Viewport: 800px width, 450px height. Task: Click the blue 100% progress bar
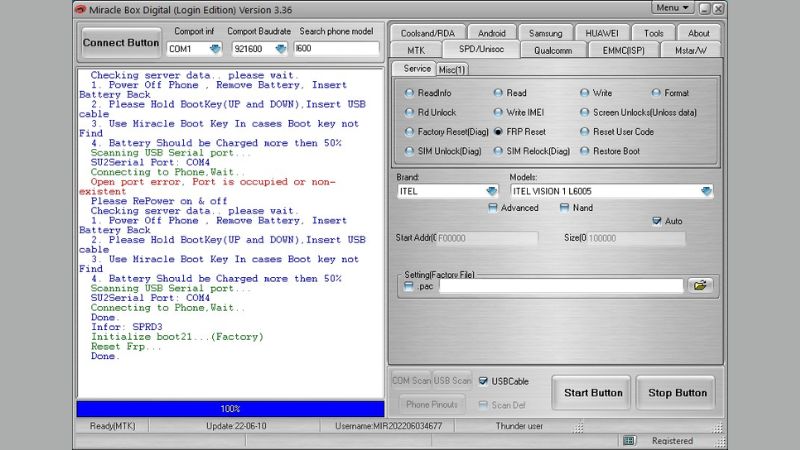pos(230,409)
